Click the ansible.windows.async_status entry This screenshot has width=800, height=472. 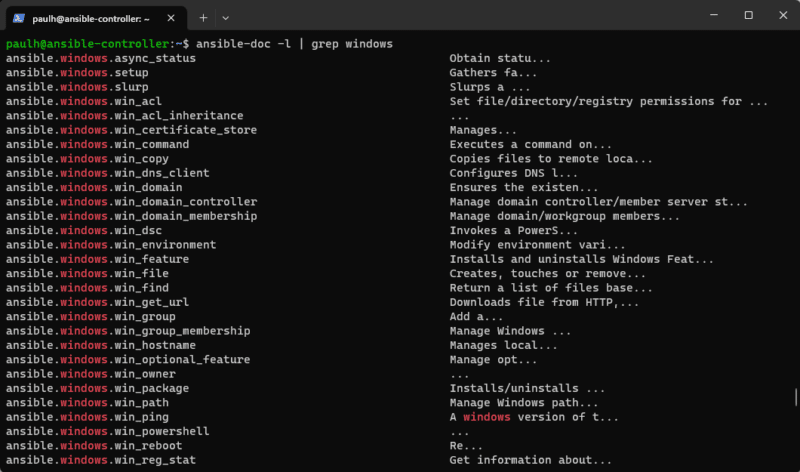point(101,58)
